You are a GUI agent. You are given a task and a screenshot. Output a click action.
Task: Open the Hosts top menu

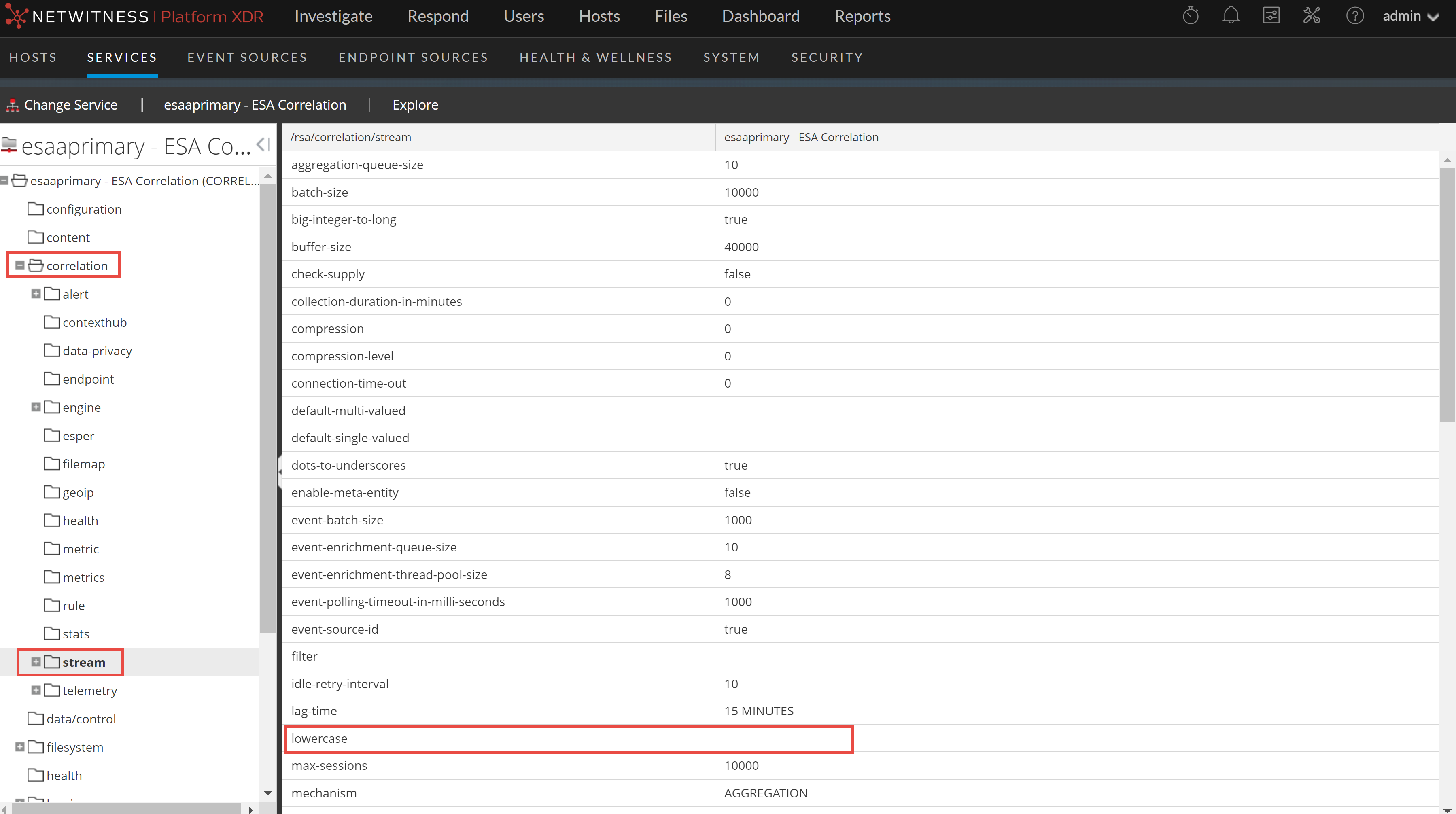pos(599,17)
